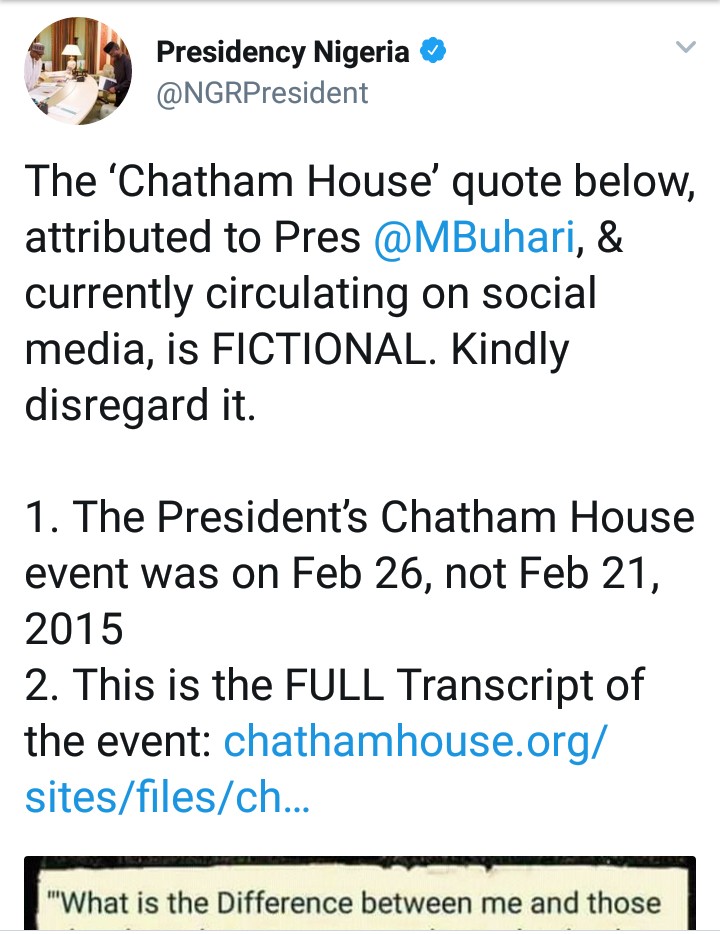Tap "currently circulating on social" line

tap(310, 295)
